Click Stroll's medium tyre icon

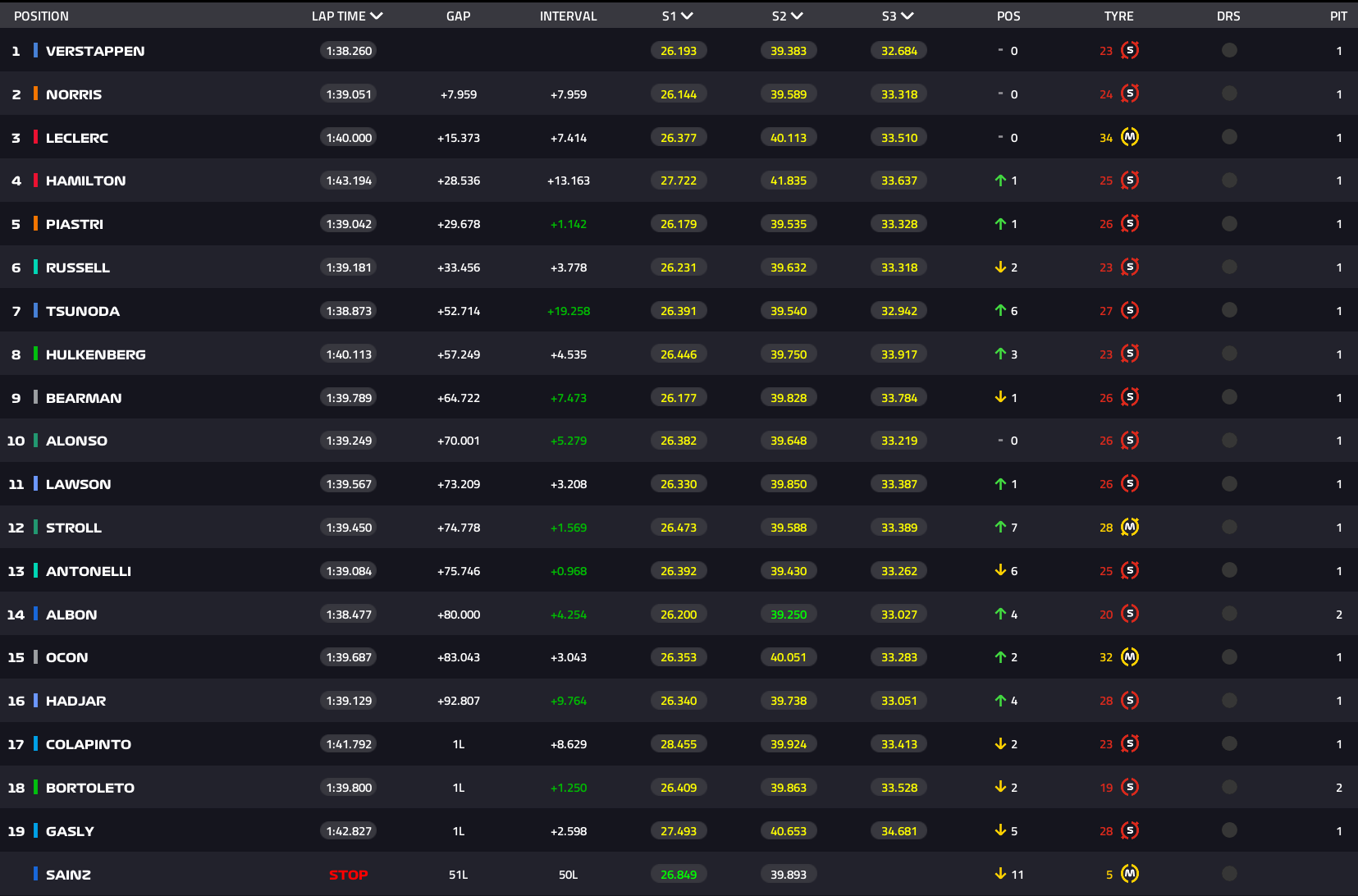pos(1130,527)
